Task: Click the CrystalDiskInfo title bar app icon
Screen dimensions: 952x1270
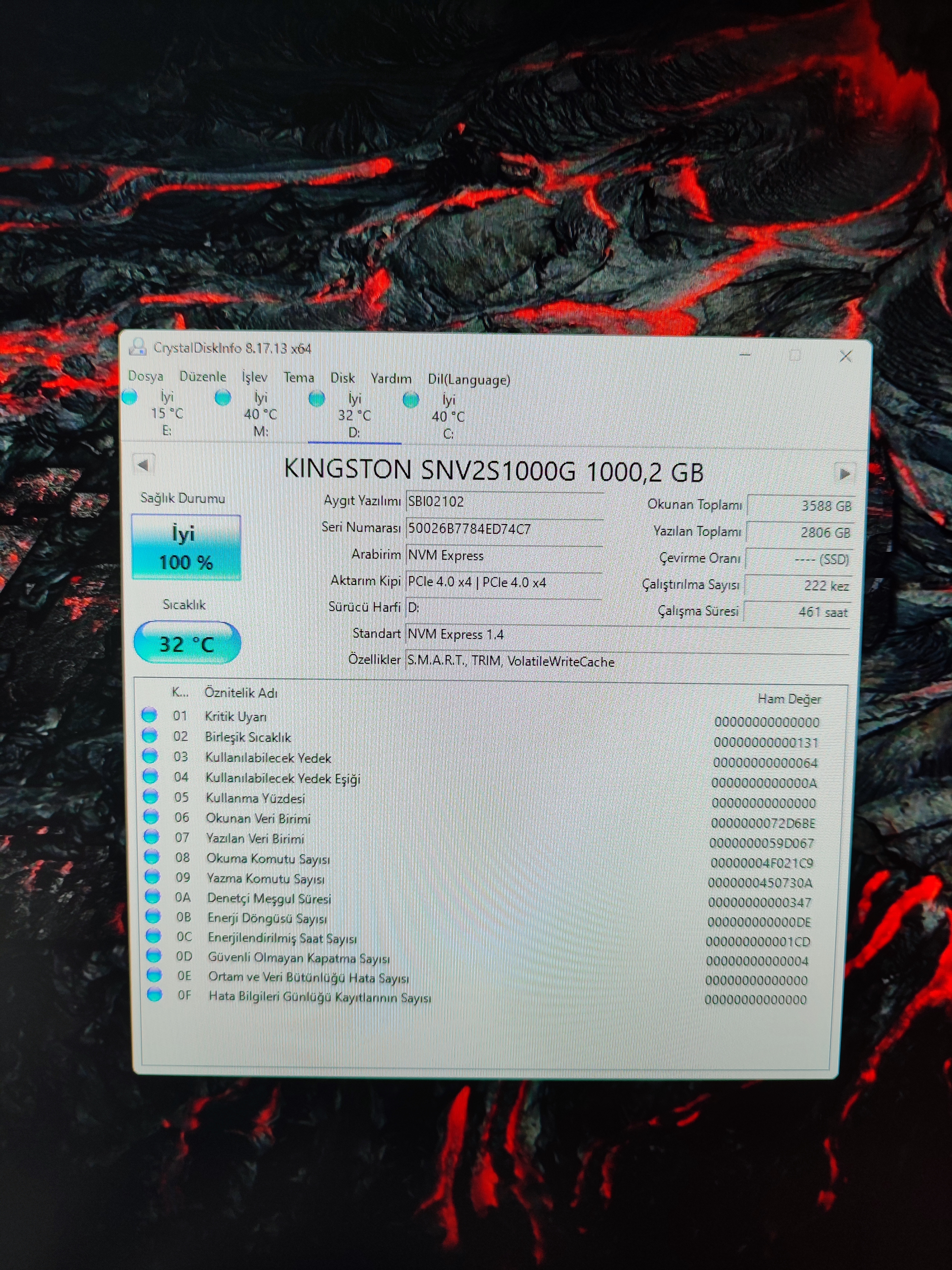Action: tap(138, 346)
